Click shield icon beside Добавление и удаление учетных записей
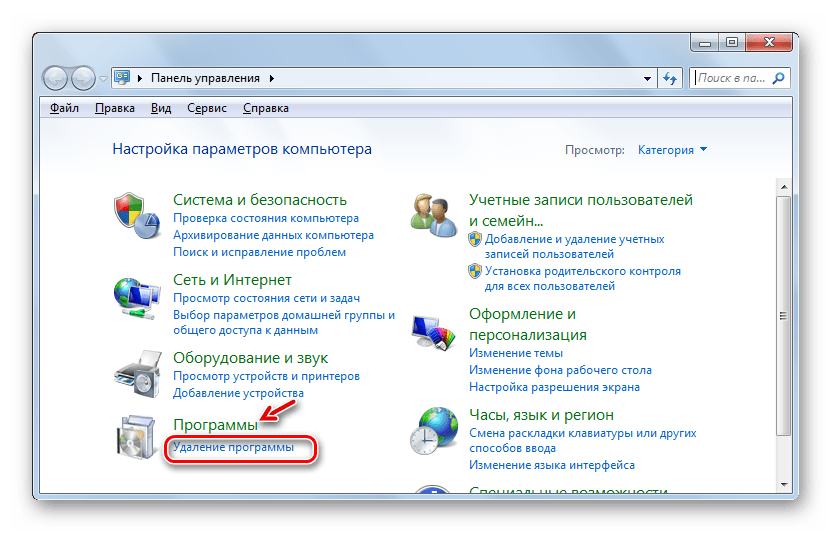The width and height of the screenshot is (832, 533). [475, 239]
